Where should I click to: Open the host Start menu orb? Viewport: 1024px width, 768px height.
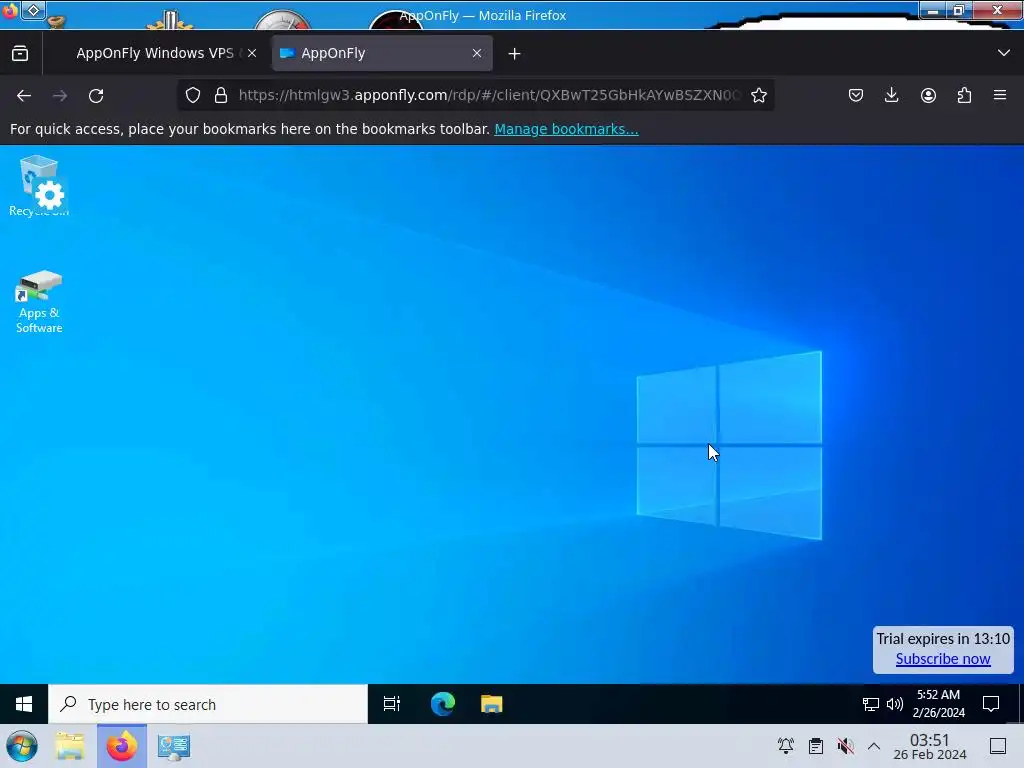(22, 746)
